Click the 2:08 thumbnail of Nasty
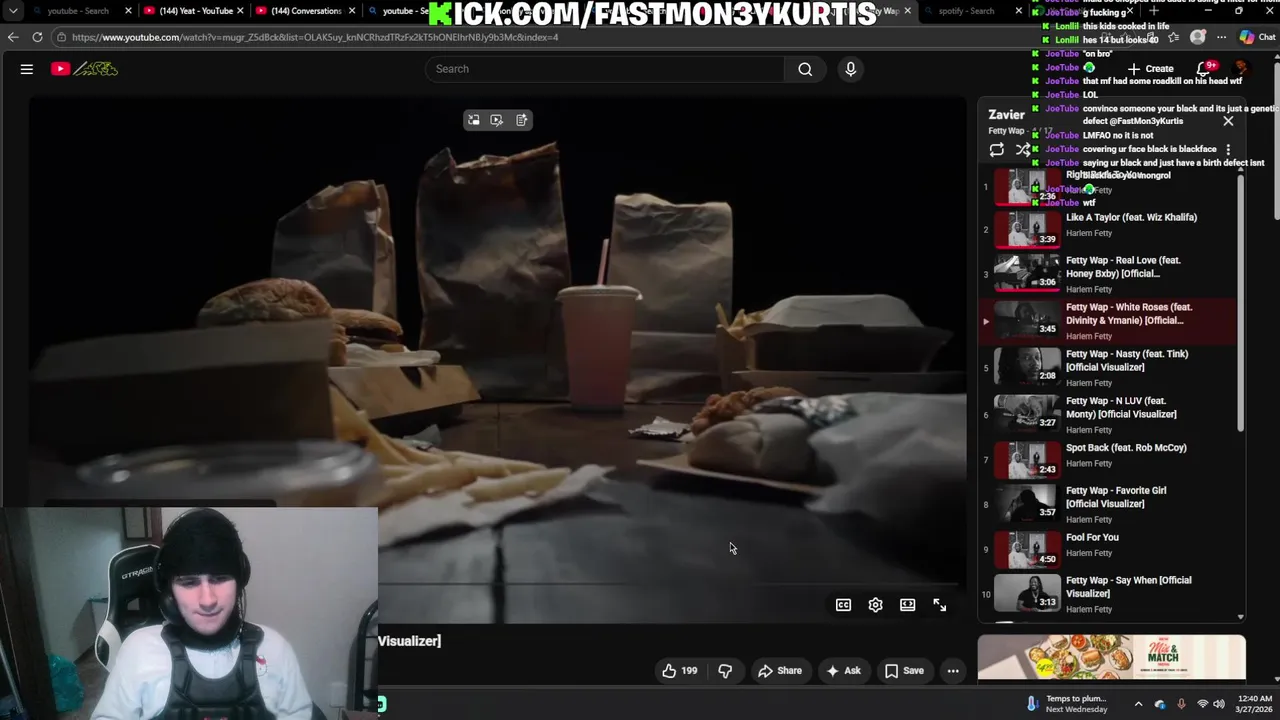Viewport: 1280px width, 720px height. pyautogui.click(x=1027, y=365)
